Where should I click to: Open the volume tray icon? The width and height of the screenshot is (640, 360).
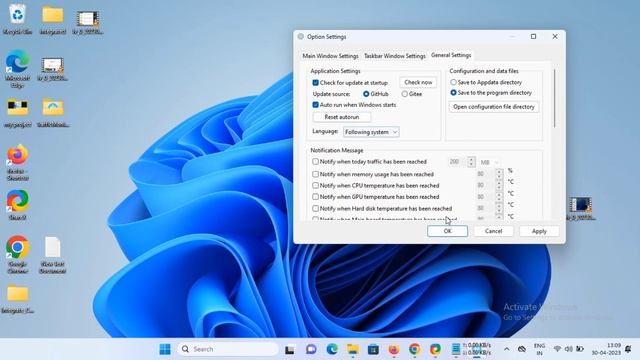[569, 349]
